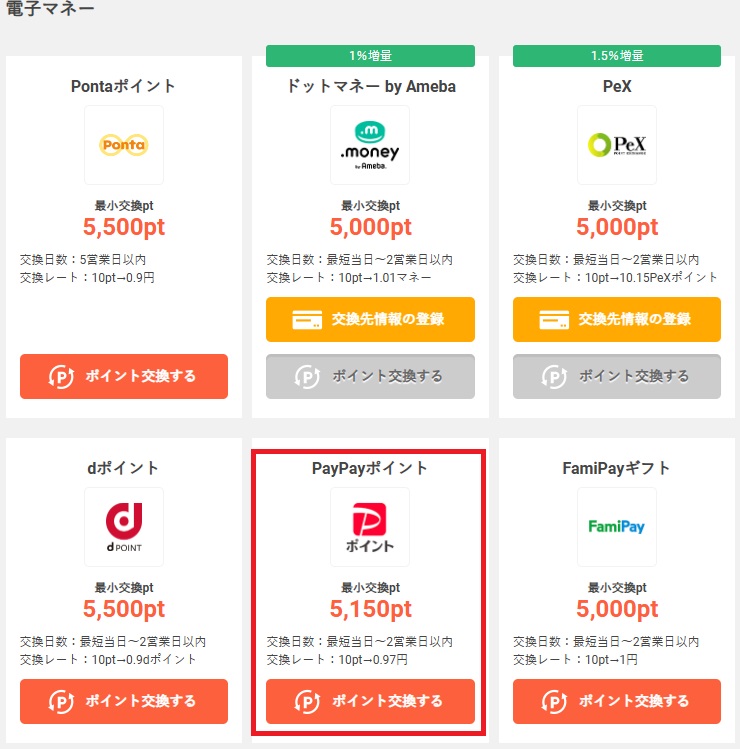Click the .money by Ameba logo
Viewport: 740px width, 749px height.
[x=370, y=145]
